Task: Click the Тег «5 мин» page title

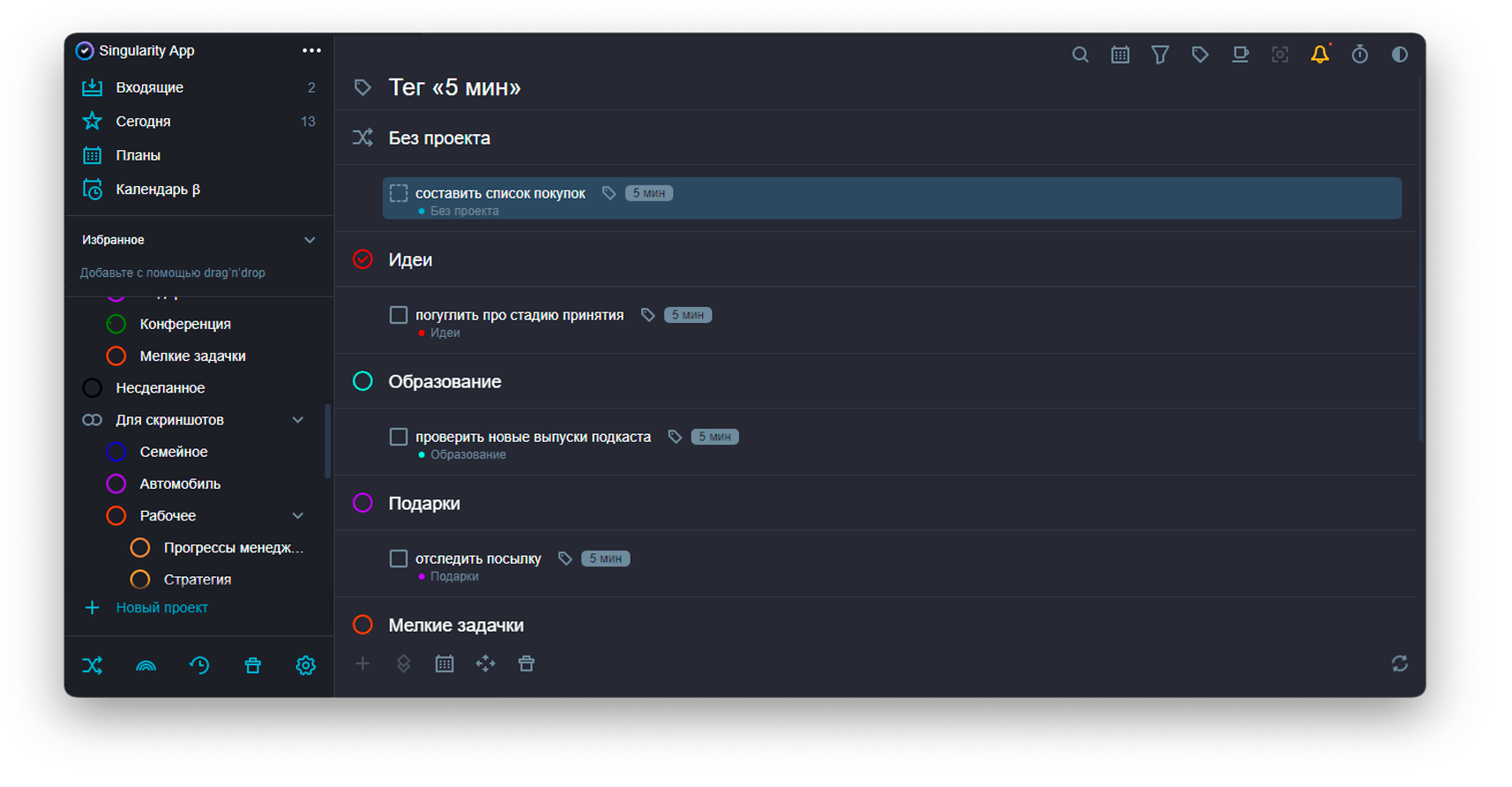Action: [x=454, y=87]
